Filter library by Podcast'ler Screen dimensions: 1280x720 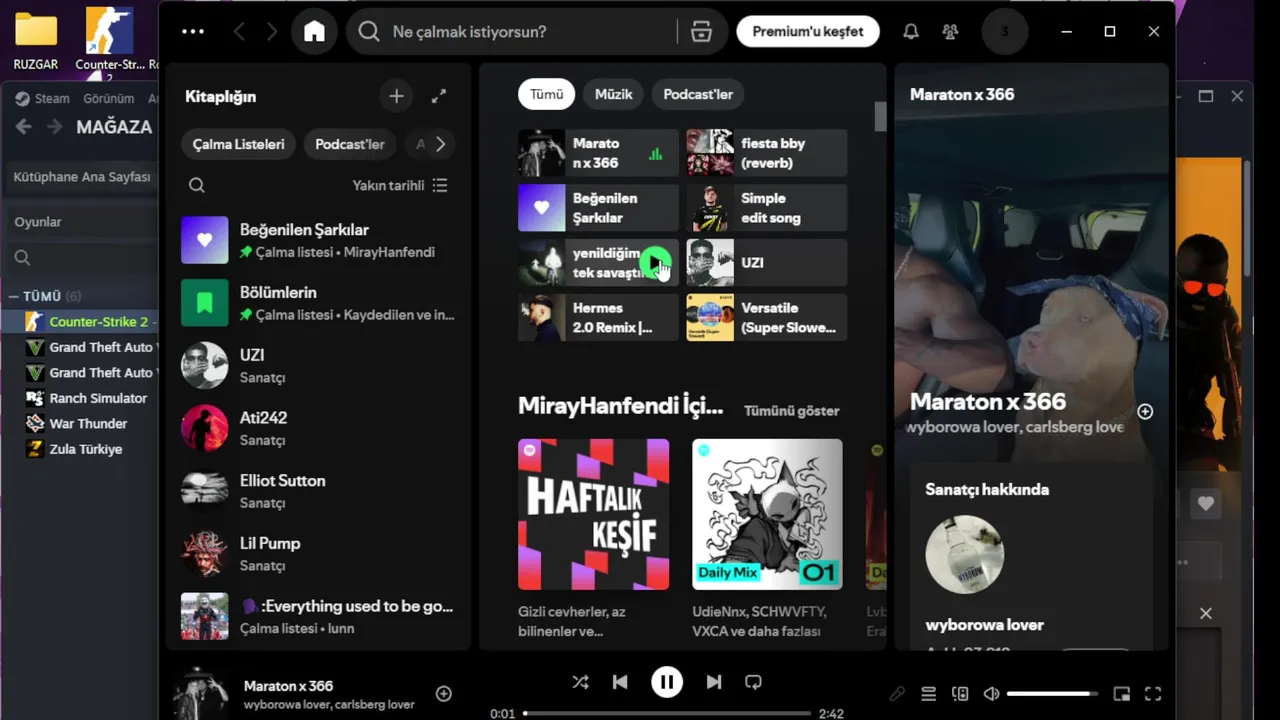(x=350, y=144)
